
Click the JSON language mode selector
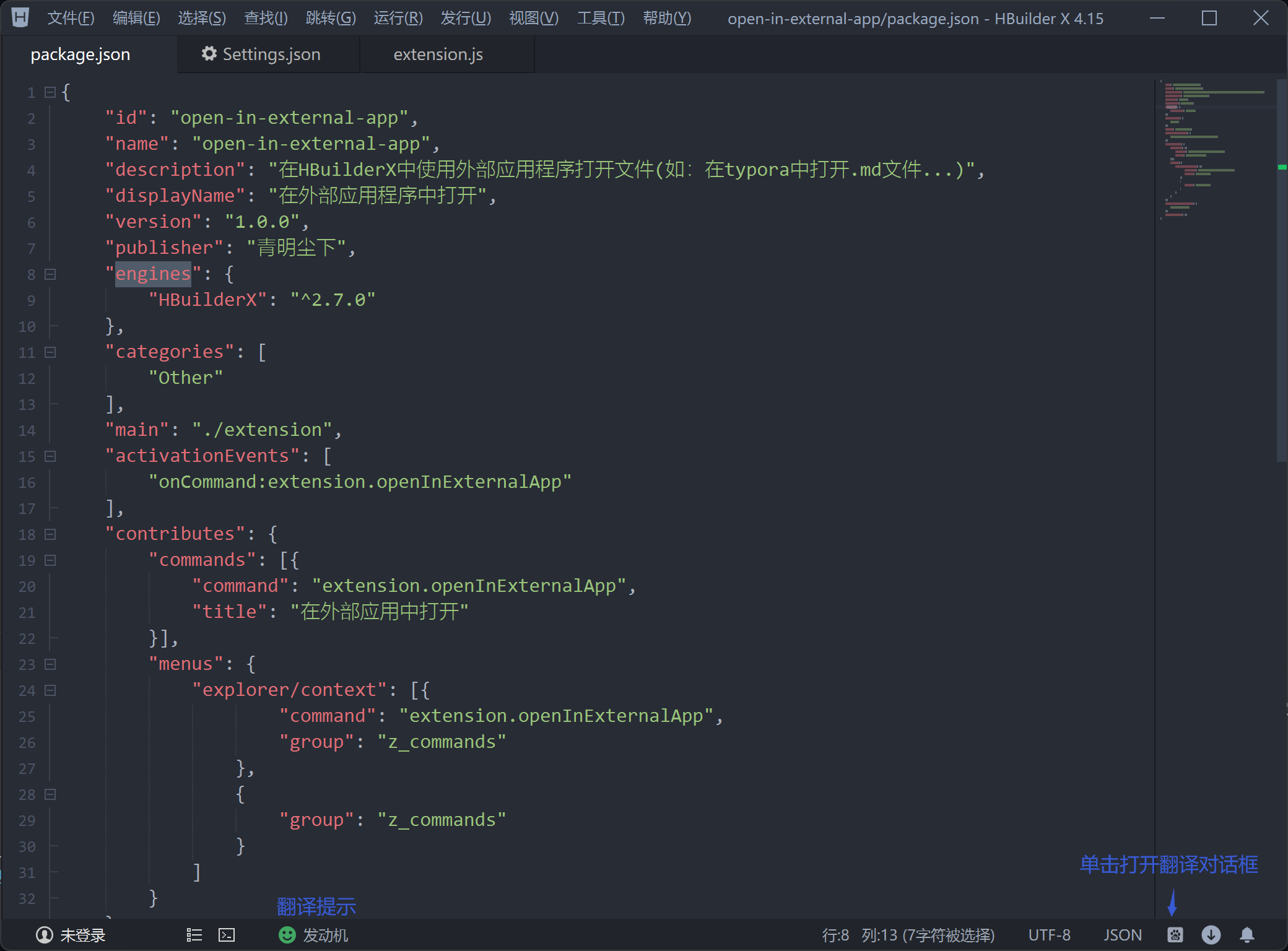tap(1122, 935)
